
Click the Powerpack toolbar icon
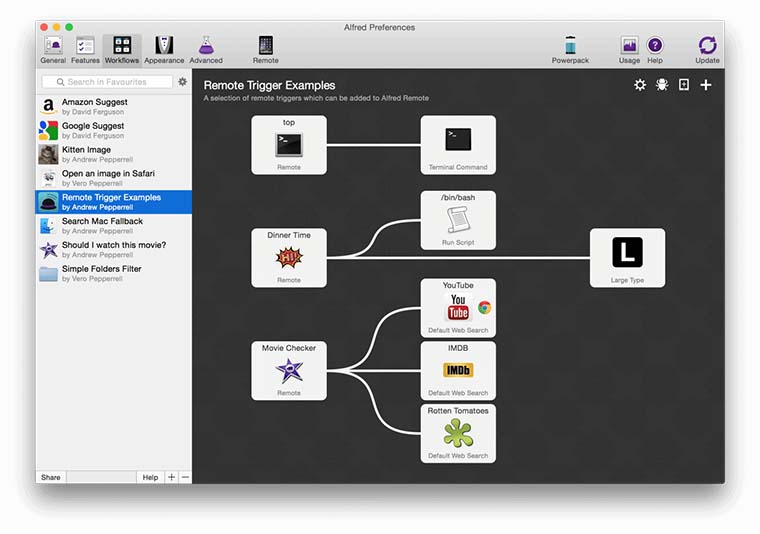(x=570, y=48)
